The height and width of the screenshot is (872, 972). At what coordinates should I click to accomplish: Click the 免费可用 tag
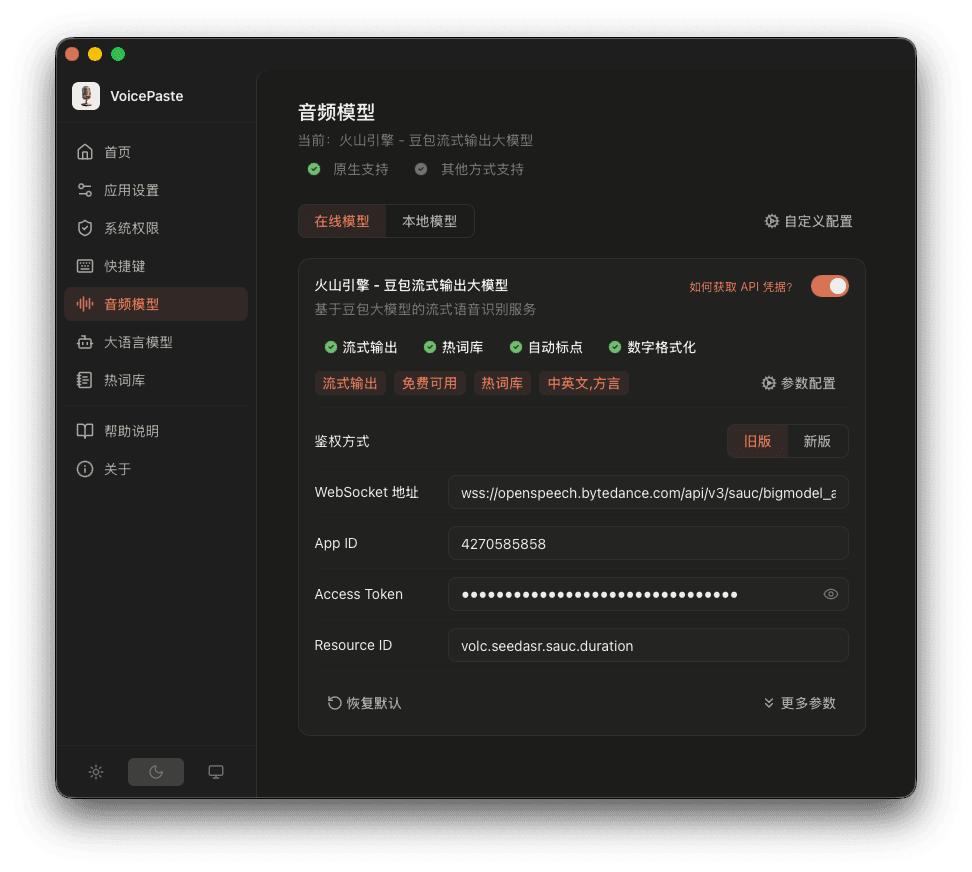coord(430,384)
